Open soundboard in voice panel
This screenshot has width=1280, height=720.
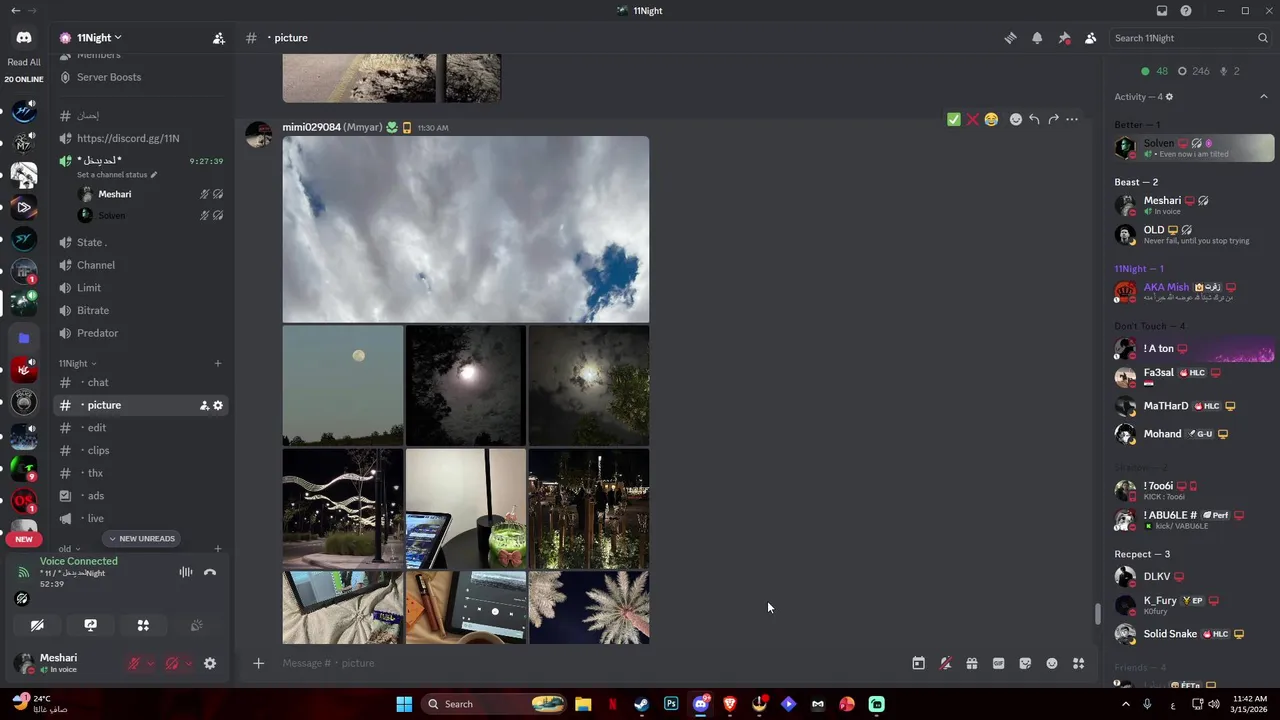click(x=197, y=625)
